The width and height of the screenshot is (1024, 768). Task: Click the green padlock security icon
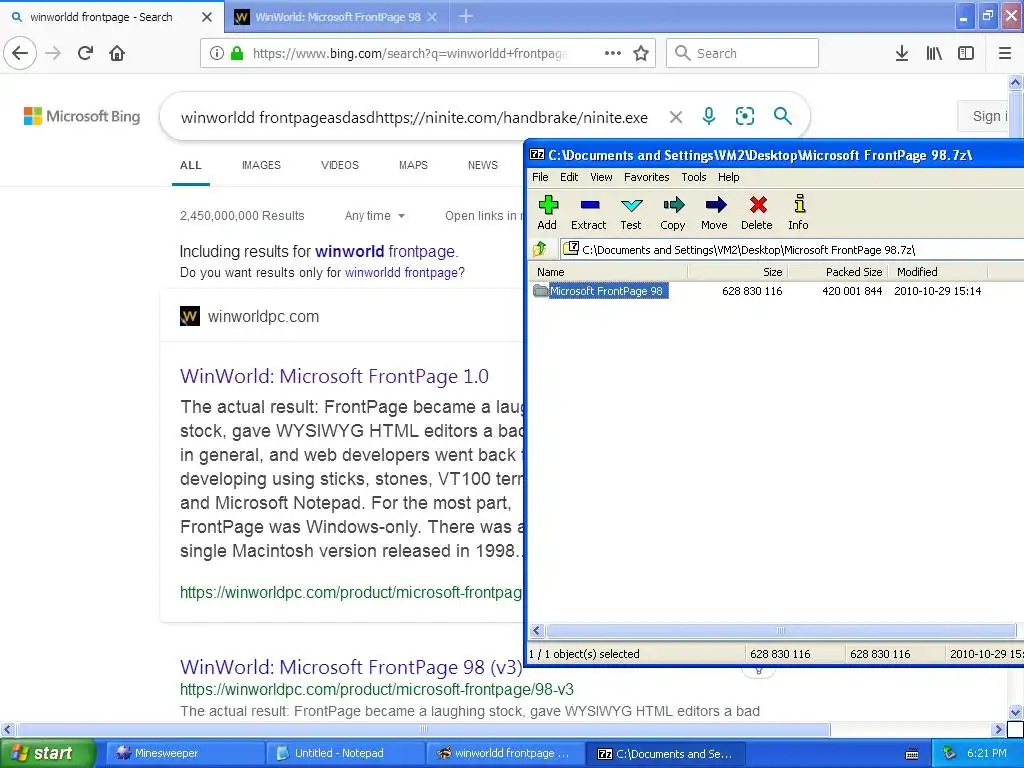(x=237, y=53)
